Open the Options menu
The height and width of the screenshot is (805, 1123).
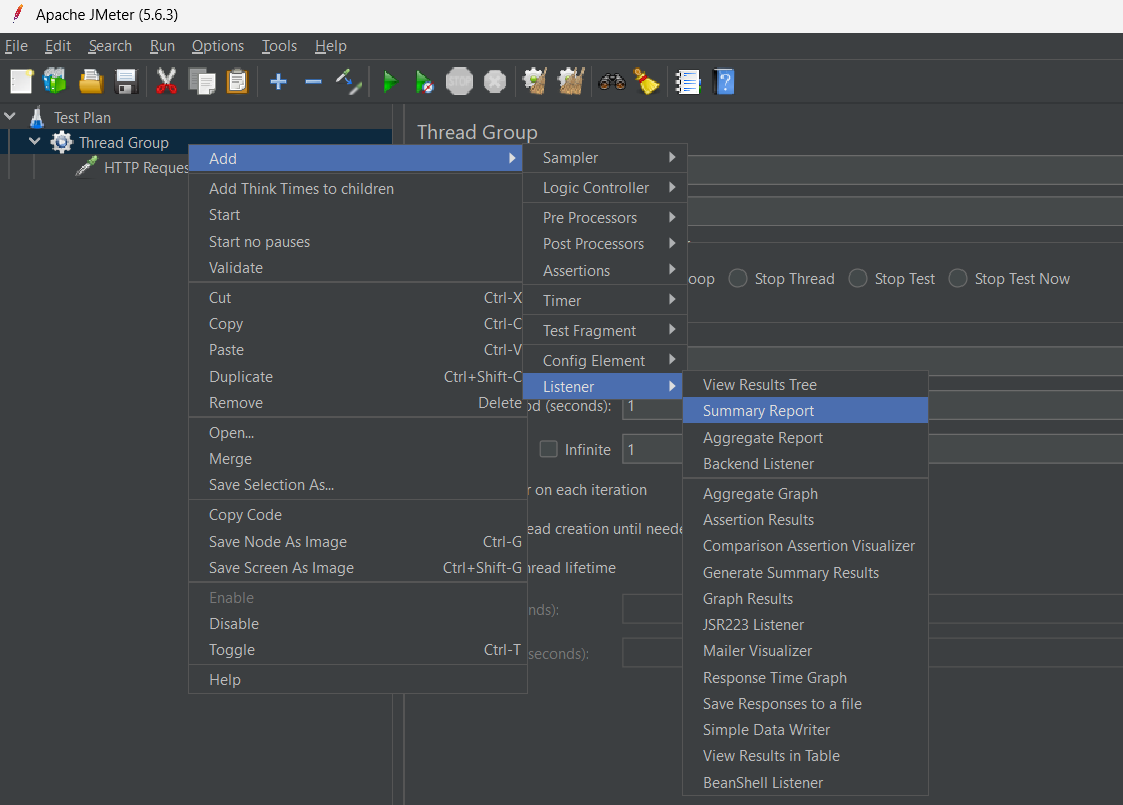point(218,46)
